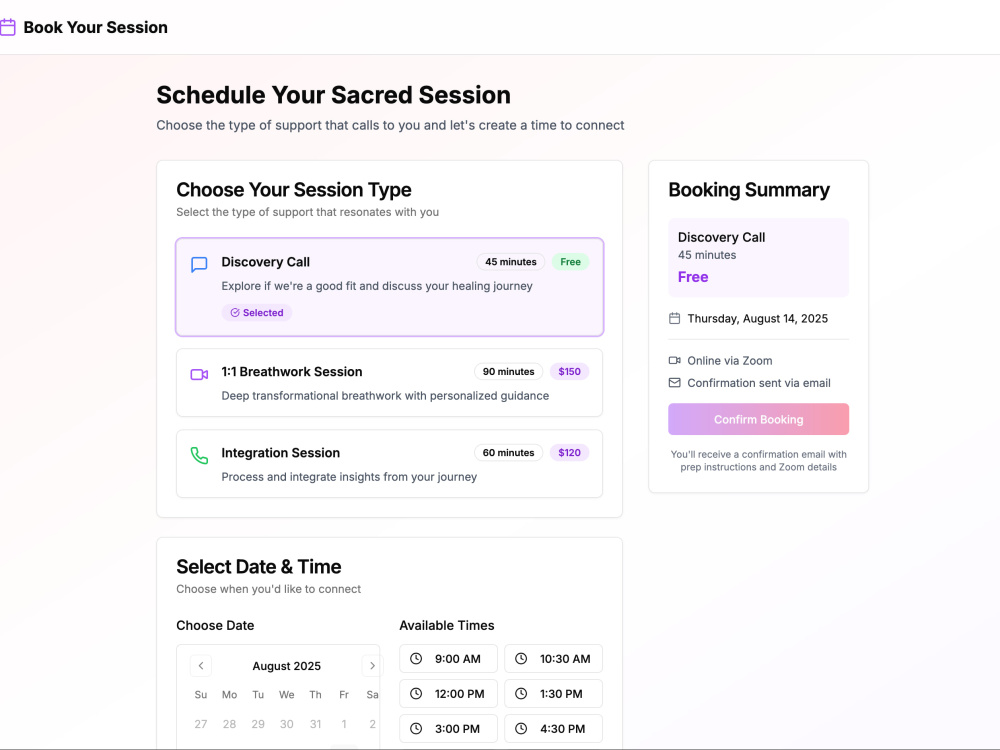Click the envelope icon next to Confirmation sent via email

point(674,383)
